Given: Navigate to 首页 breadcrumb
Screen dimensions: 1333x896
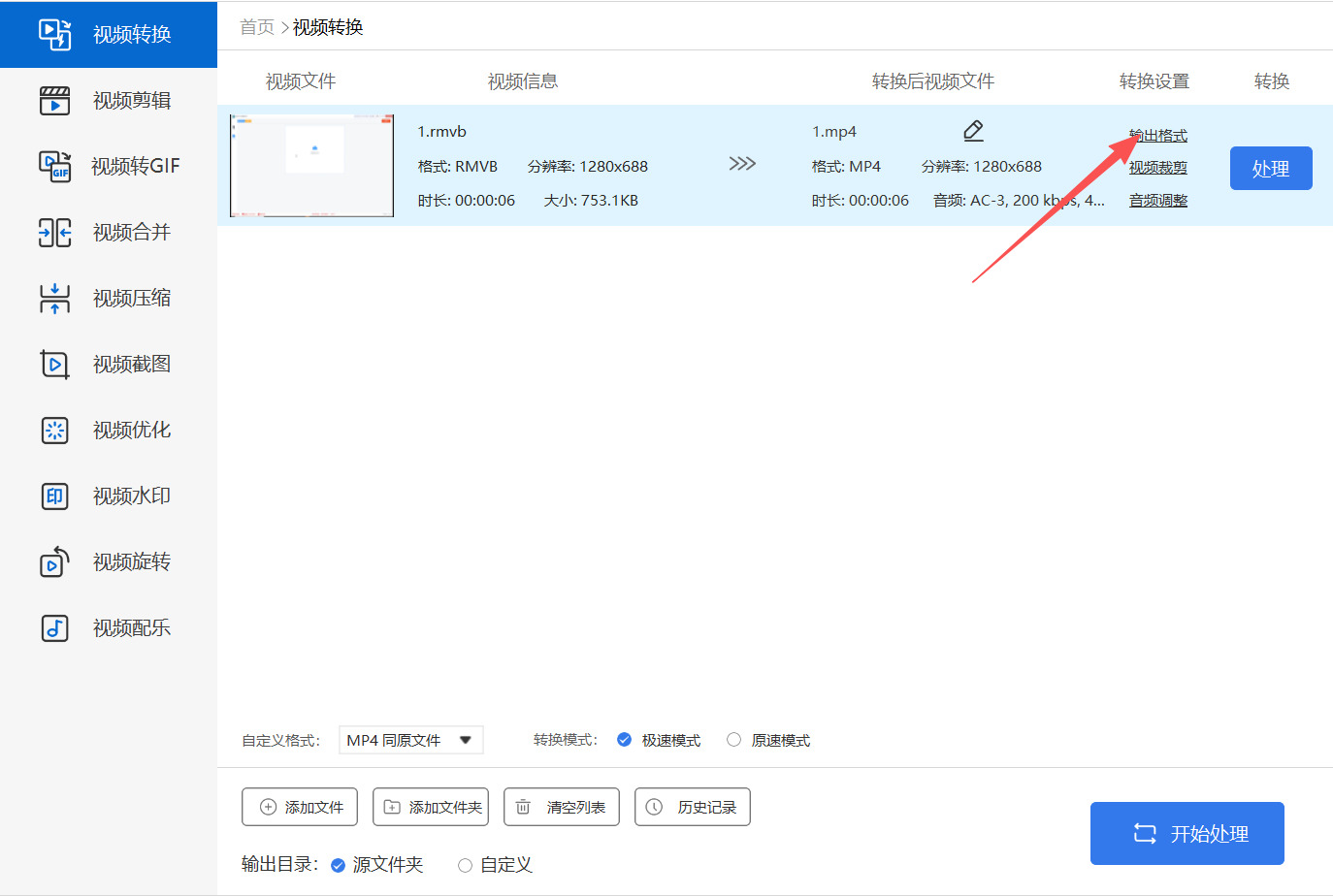Looking at the screenshot, I should point(255,26).
